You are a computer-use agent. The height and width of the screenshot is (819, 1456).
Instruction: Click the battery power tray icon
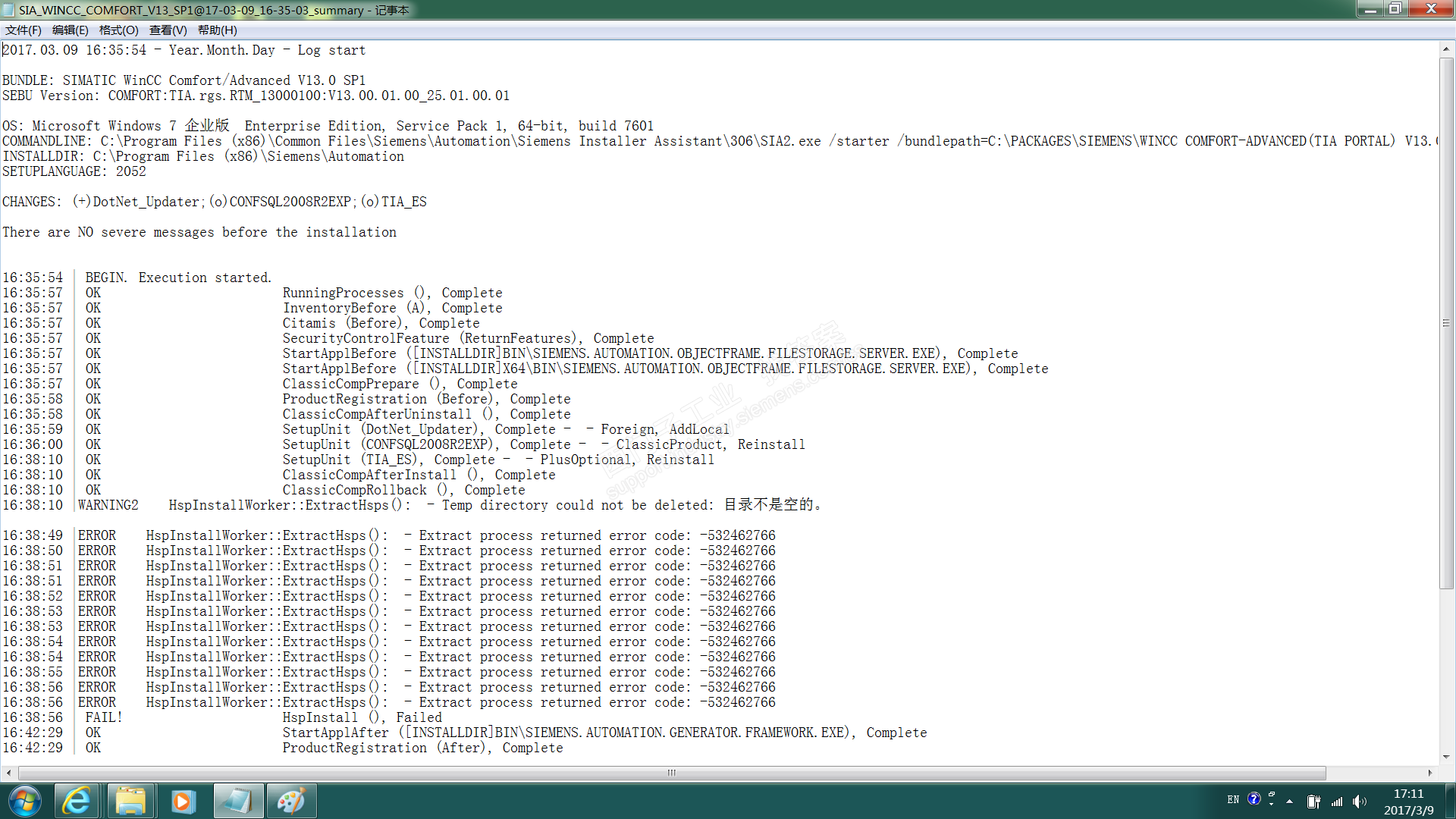pos(1313,802)
